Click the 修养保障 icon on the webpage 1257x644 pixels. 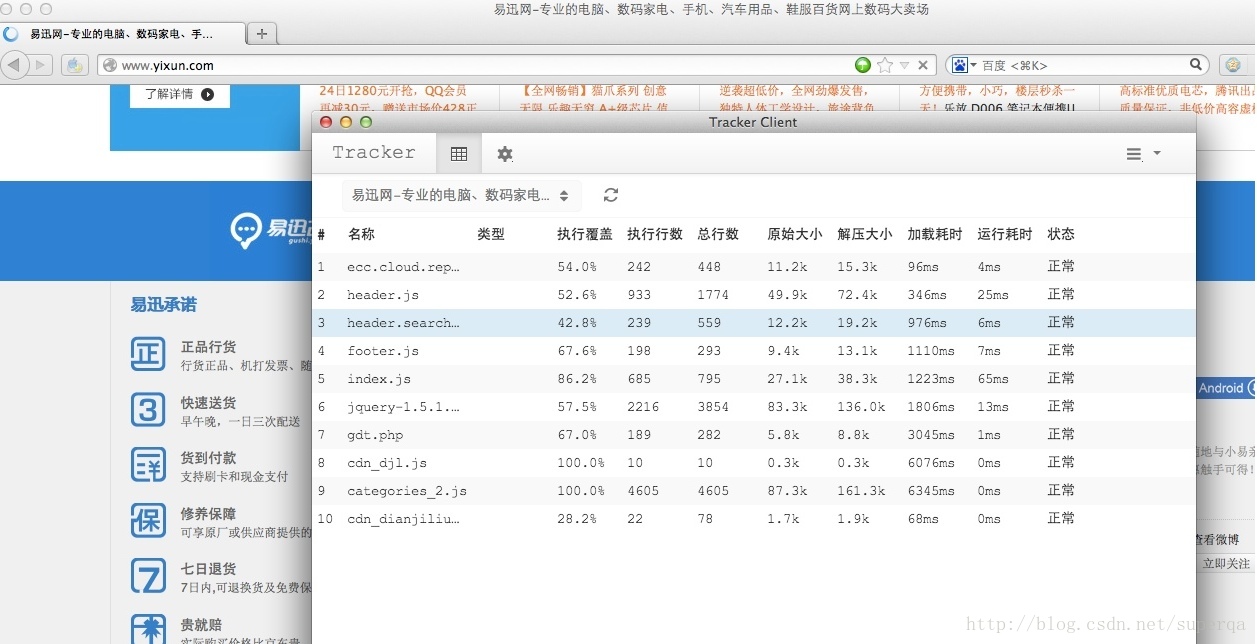point(148,521)
